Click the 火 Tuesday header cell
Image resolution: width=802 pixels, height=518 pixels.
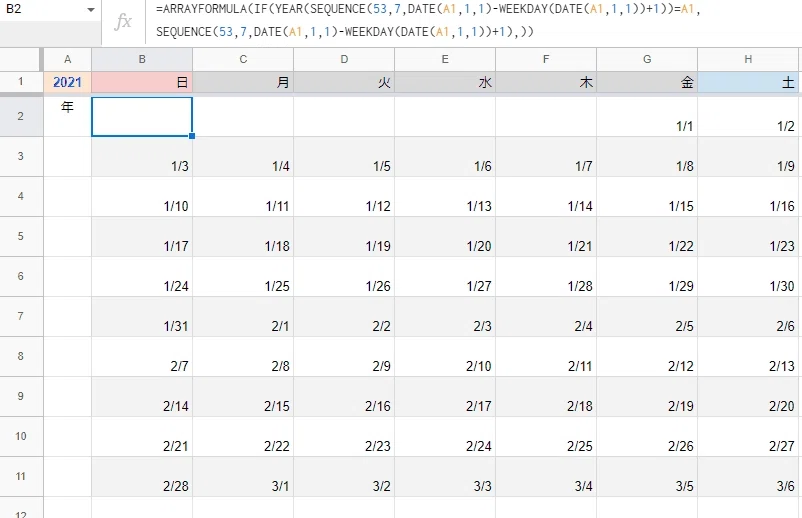(x=344, y=82)
